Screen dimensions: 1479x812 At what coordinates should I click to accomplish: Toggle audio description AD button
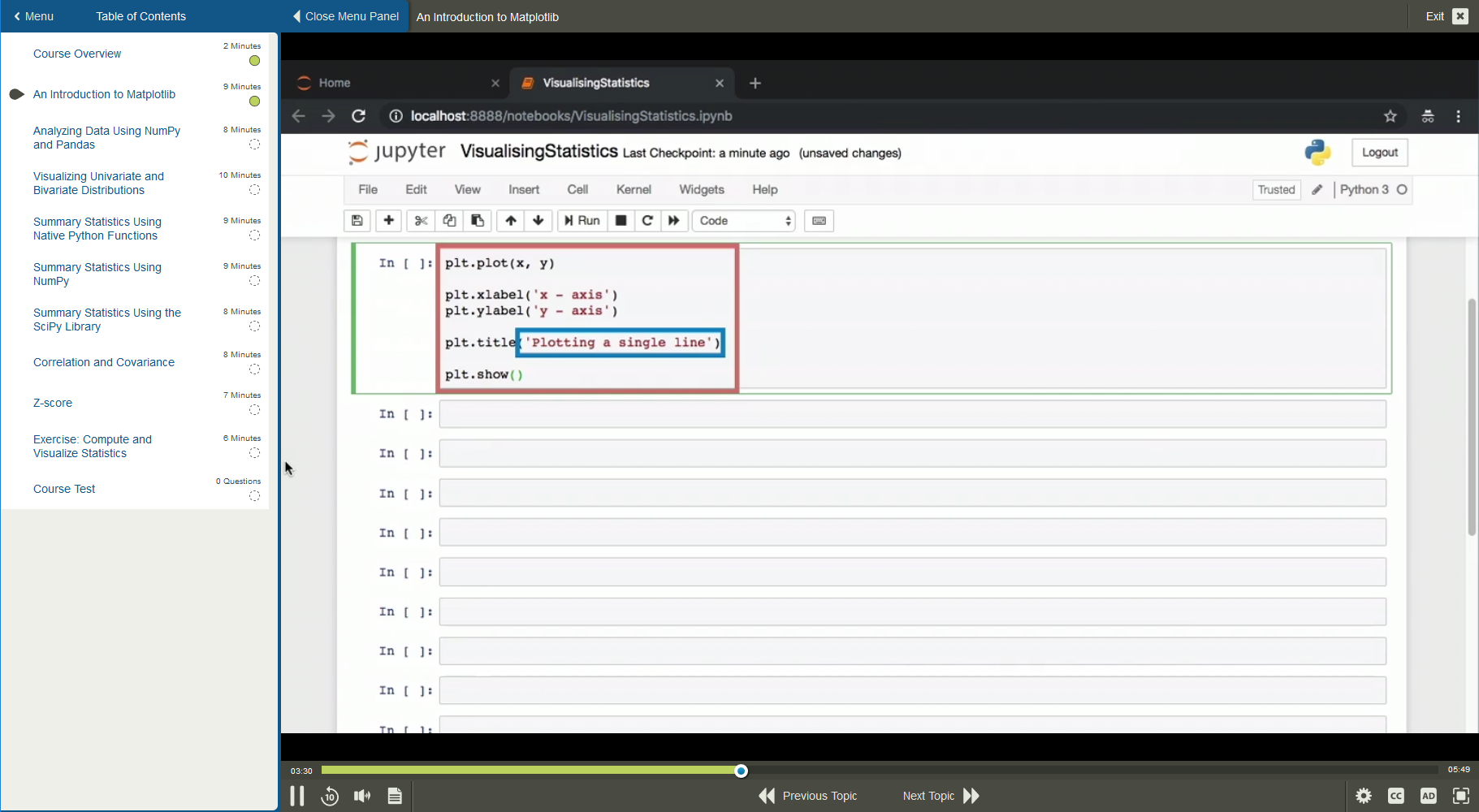[x=1428, y=796]
